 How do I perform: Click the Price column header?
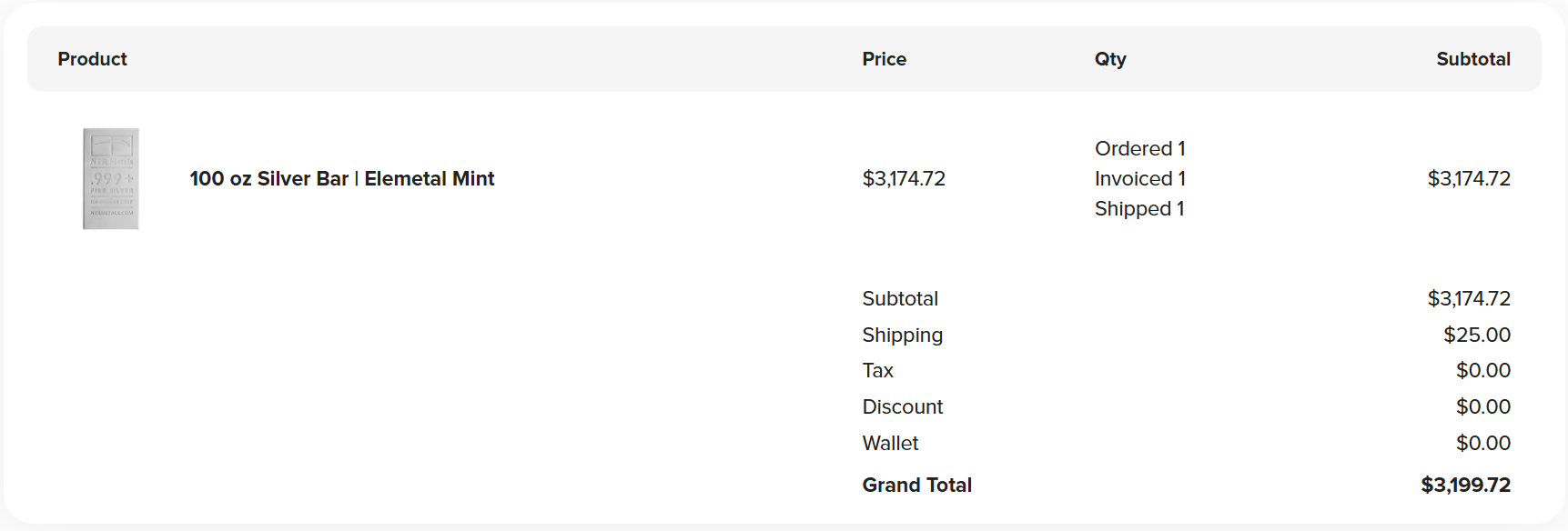(x=884, y=59)
